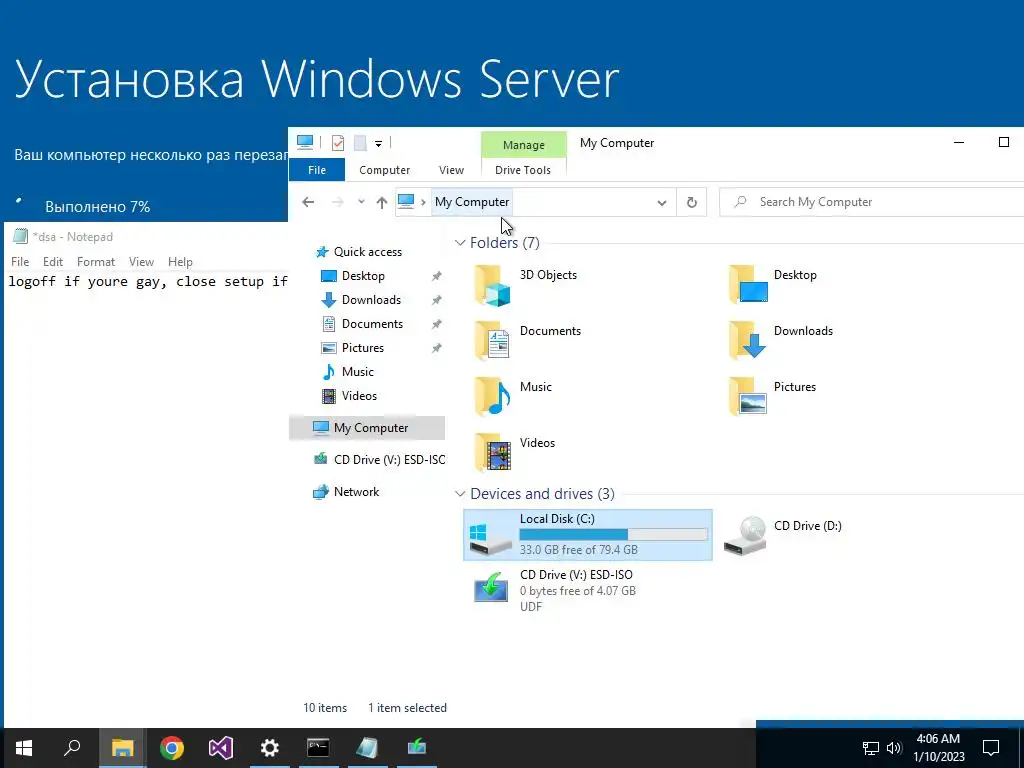Click the My Computer address bar path
Screen dimensions: 1024x768
pos(472,202)
